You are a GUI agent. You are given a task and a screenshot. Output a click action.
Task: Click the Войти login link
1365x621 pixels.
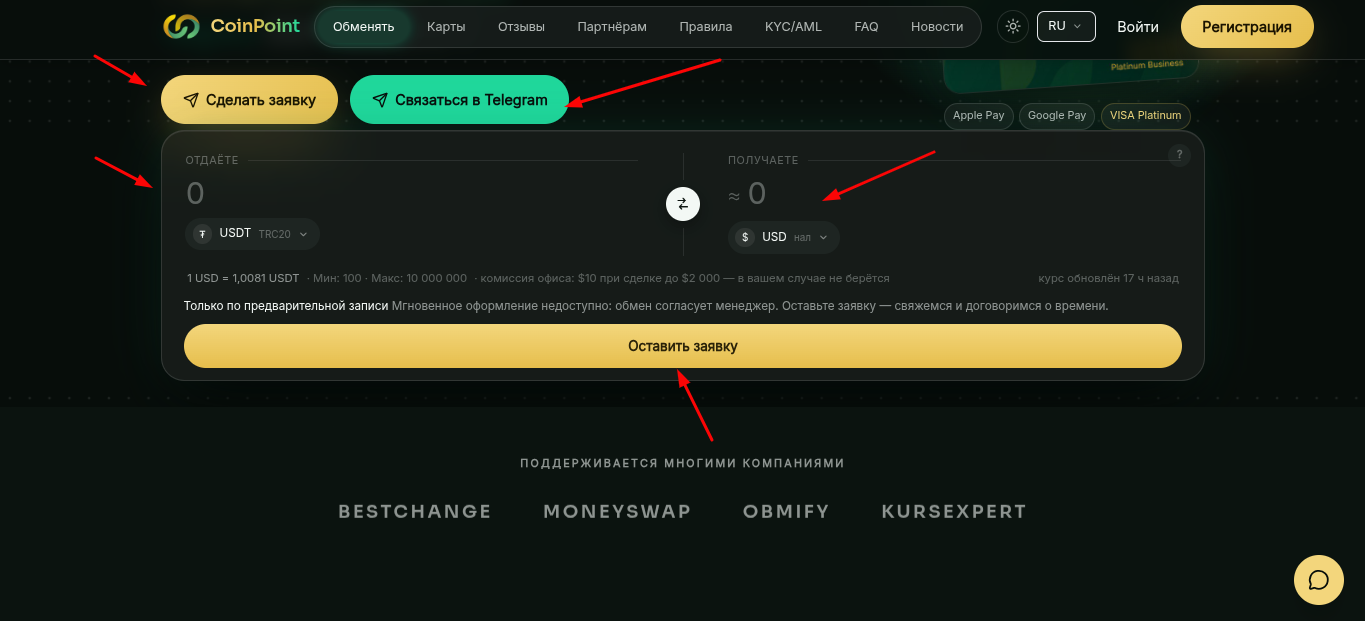1138,27
